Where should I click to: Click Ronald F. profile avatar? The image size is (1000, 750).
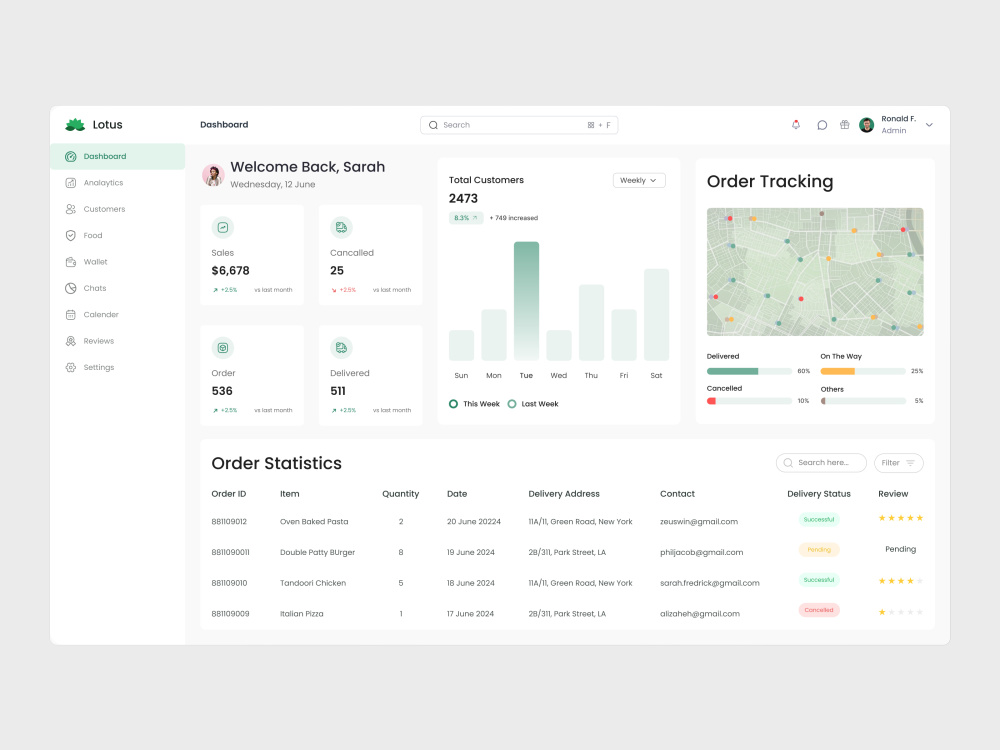pos(866,125)
